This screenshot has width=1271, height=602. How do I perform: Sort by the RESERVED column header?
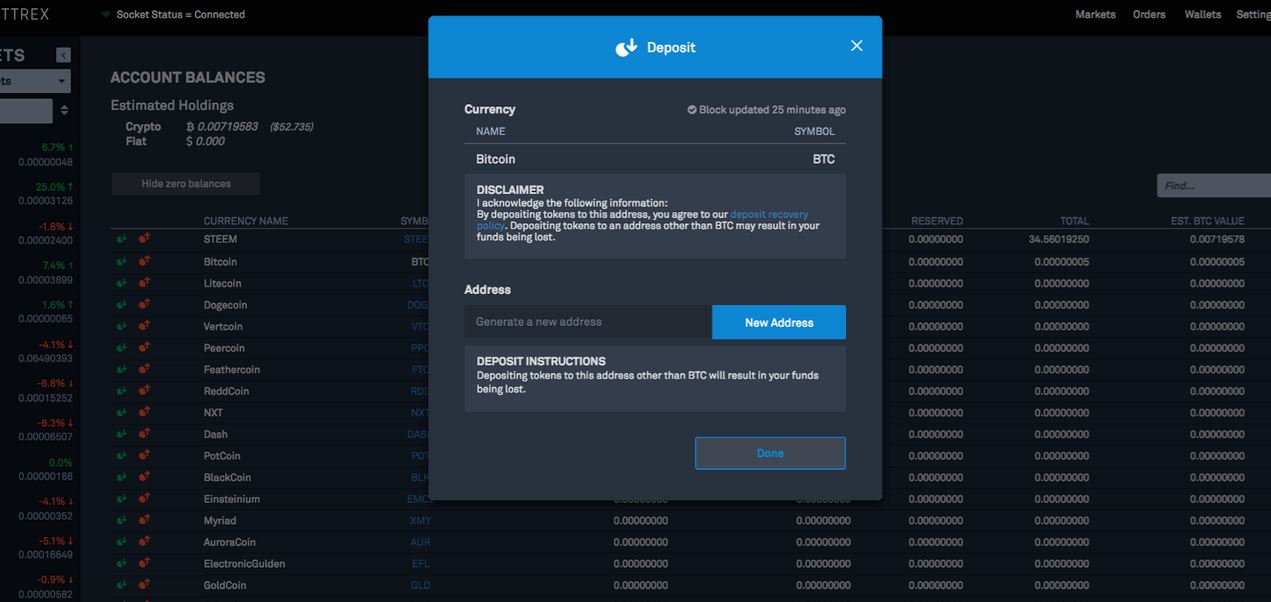coord(937,221)
